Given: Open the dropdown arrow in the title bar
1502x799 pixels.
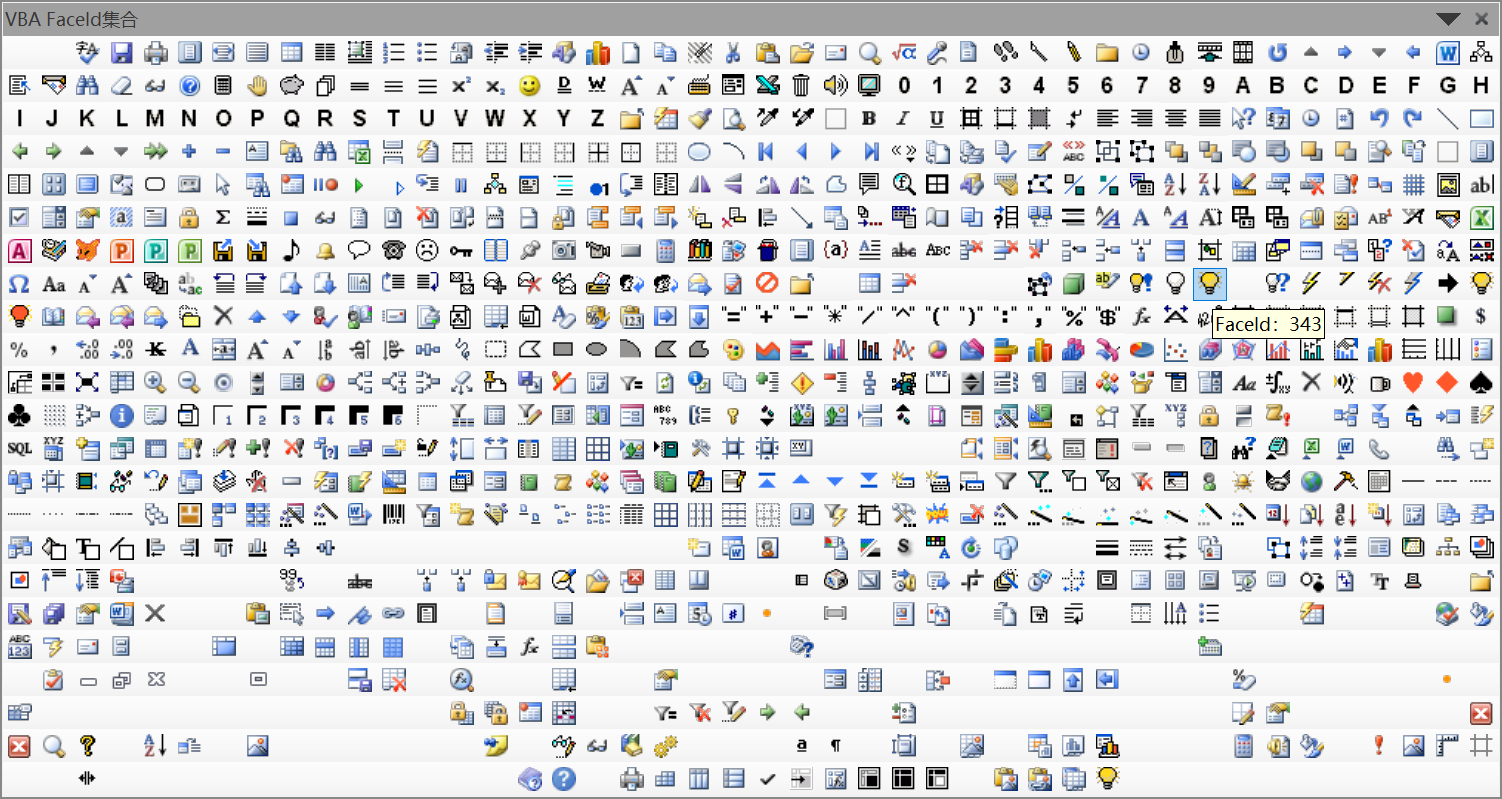Looking at the screenshot, I should coord(1447,18).
